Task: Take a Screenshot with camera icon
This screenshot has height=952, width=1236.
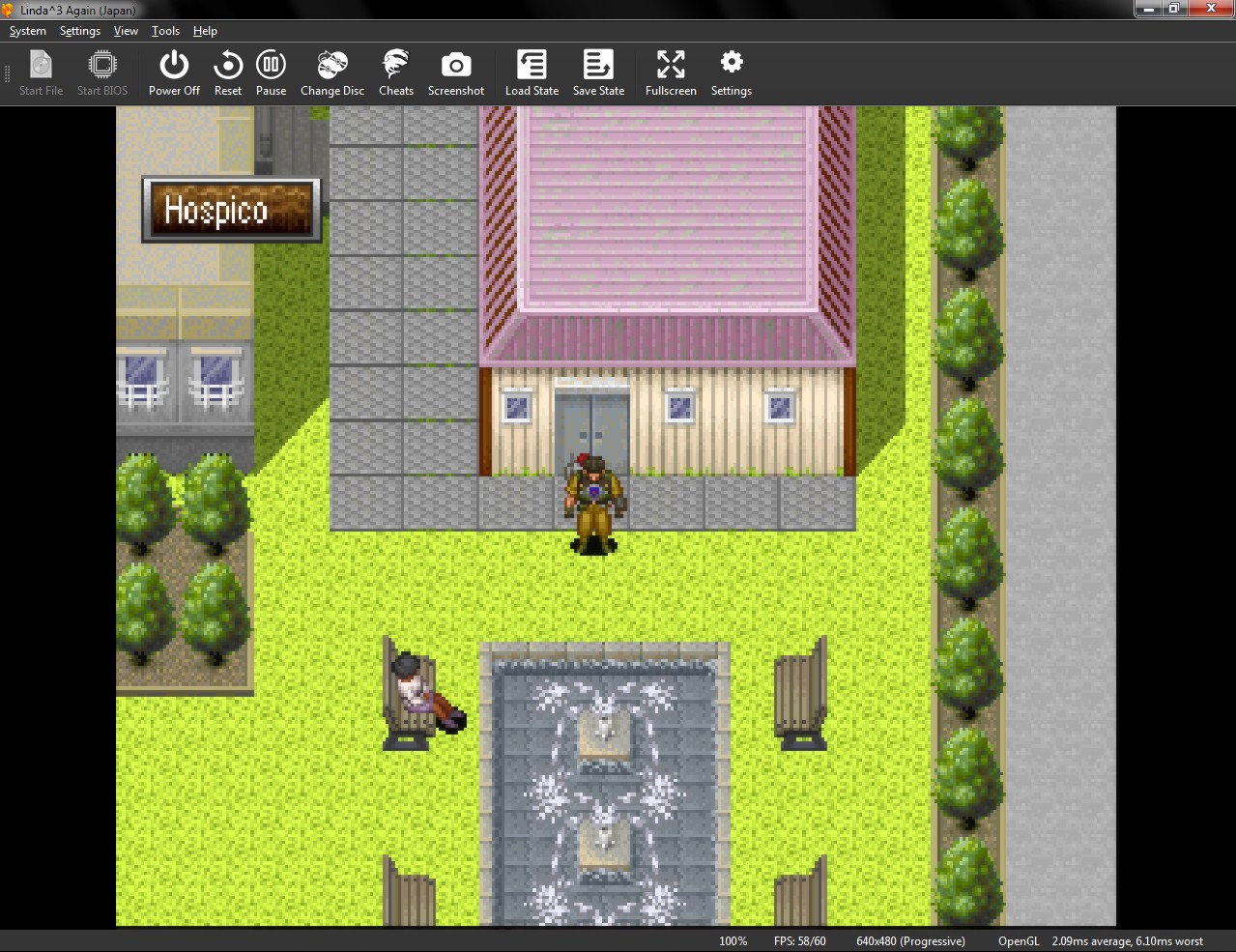Action: click(456, 73)
